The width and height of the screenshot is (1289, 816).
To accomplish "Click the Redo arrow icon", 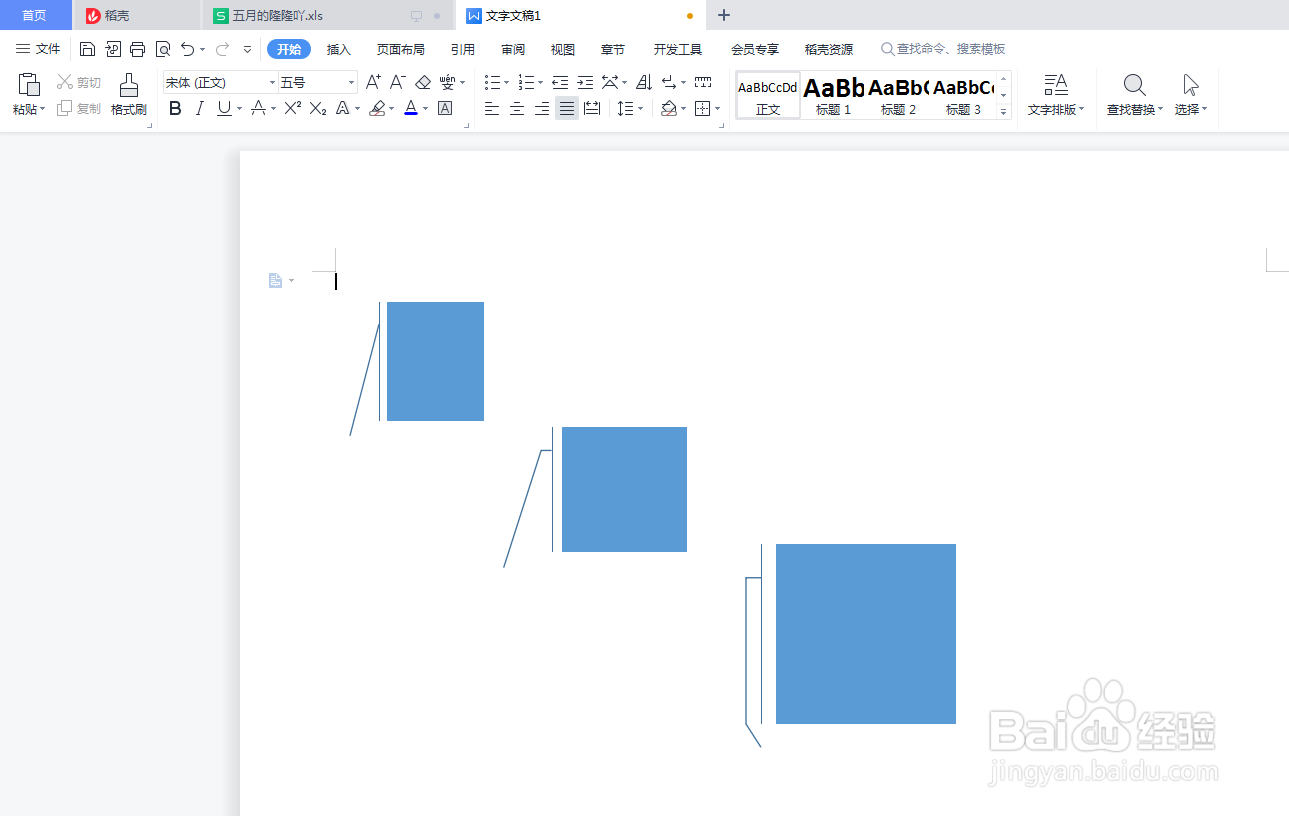I will [222, 49].
